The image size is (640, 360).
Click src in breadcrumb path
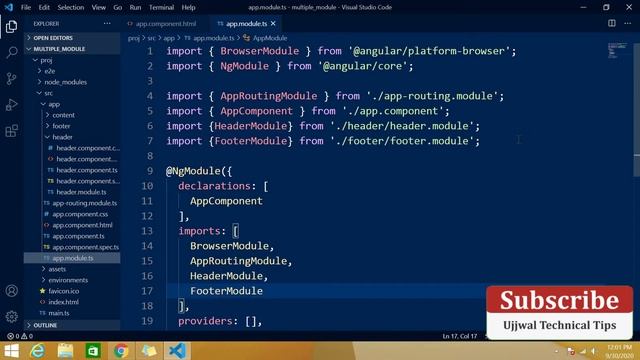coord(151,38)
